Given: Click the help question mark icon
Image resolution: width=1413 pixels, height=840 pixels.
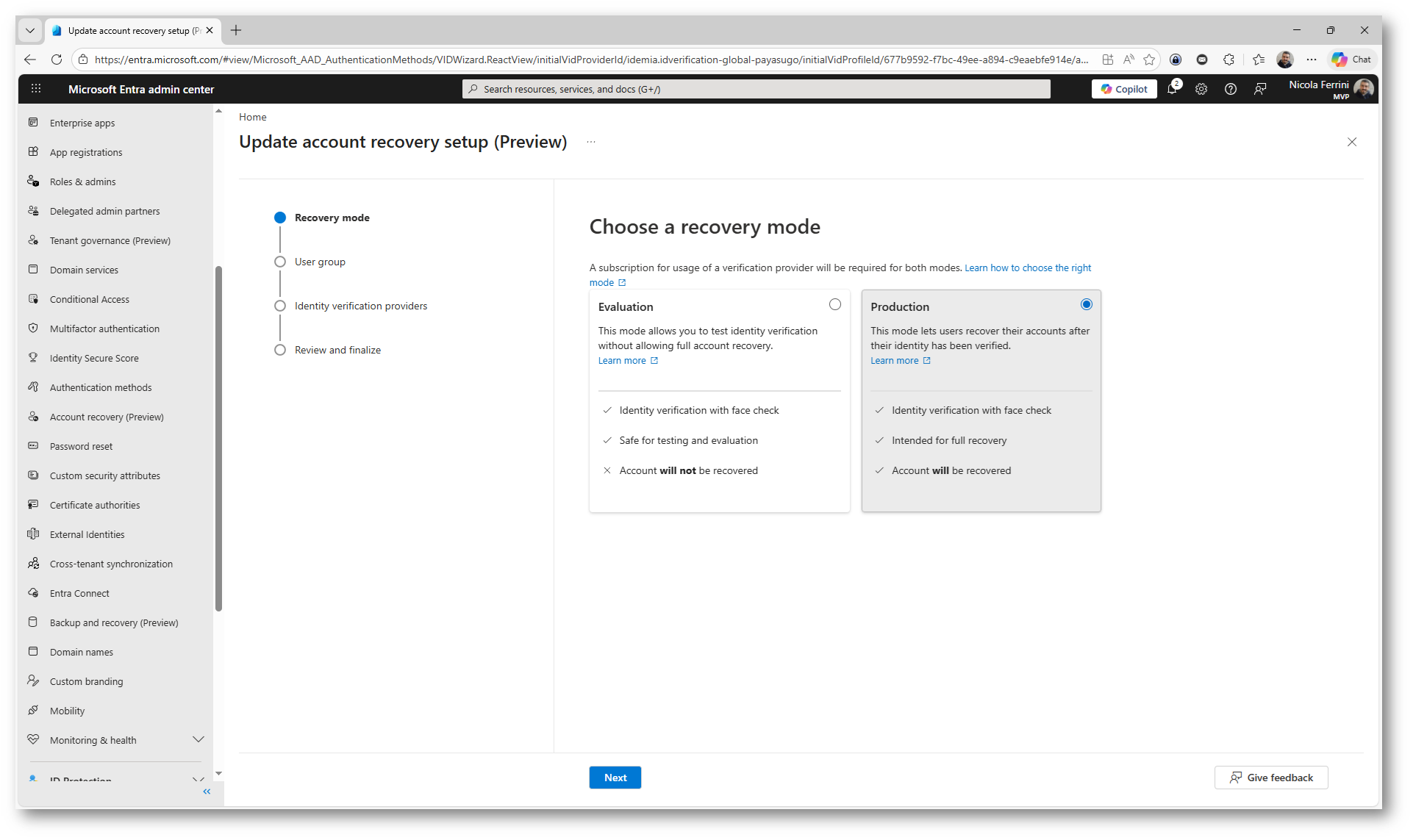Looking at the screenshot, I should [x=1230, y=89].
